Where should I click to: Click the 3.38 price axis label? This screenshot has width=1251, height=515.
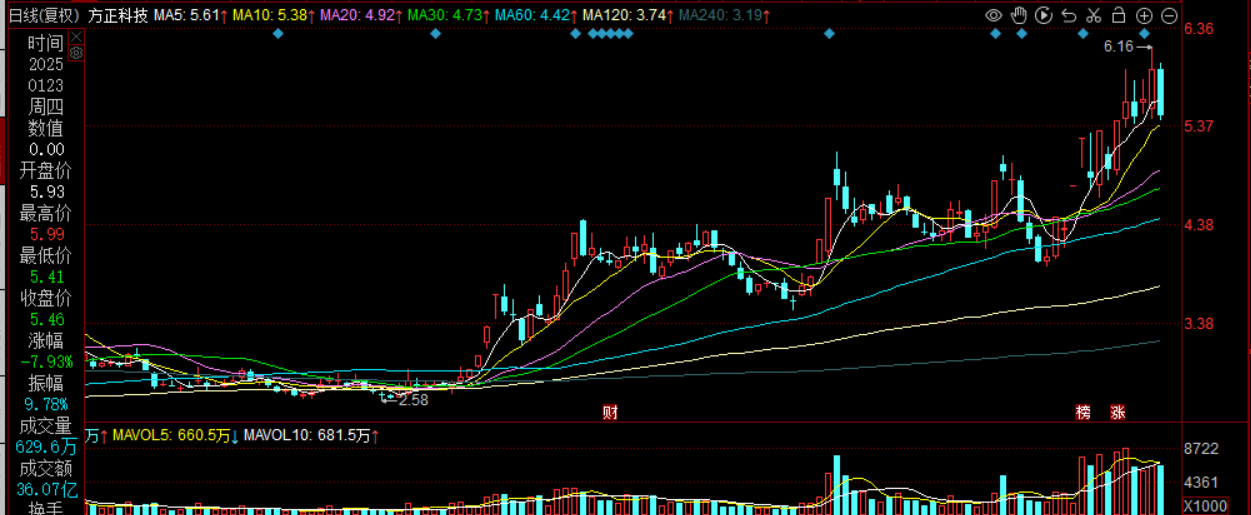(1199, 324)
